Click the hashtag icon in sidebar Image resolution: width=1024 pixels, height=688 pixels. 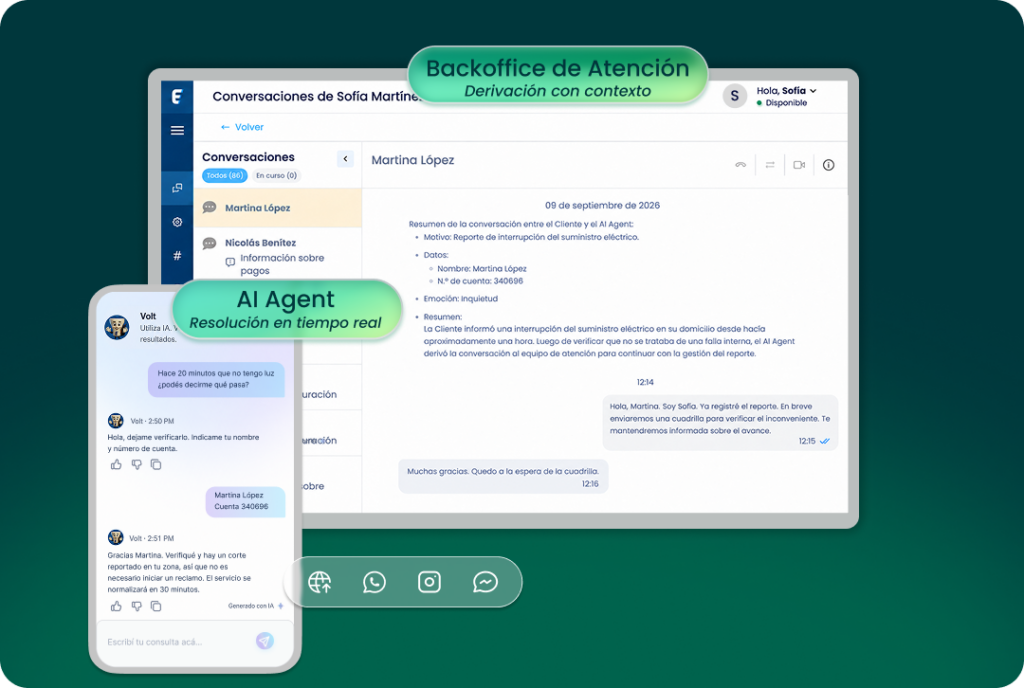point(177,255)
